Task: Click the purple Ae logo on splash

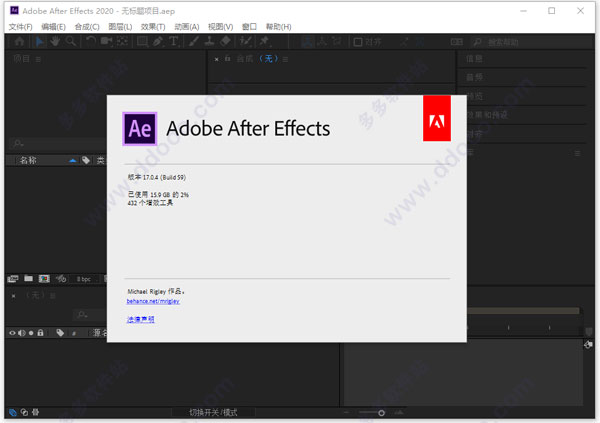Action: click(x=140, y=129)
